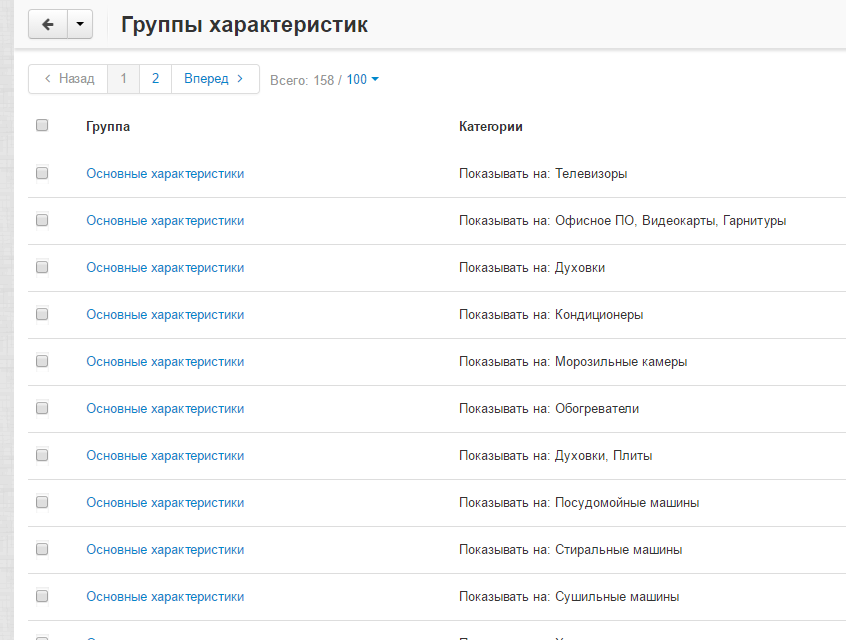
Task: Open Основные характеристики for Телевизоры
Action: [165, 174]
